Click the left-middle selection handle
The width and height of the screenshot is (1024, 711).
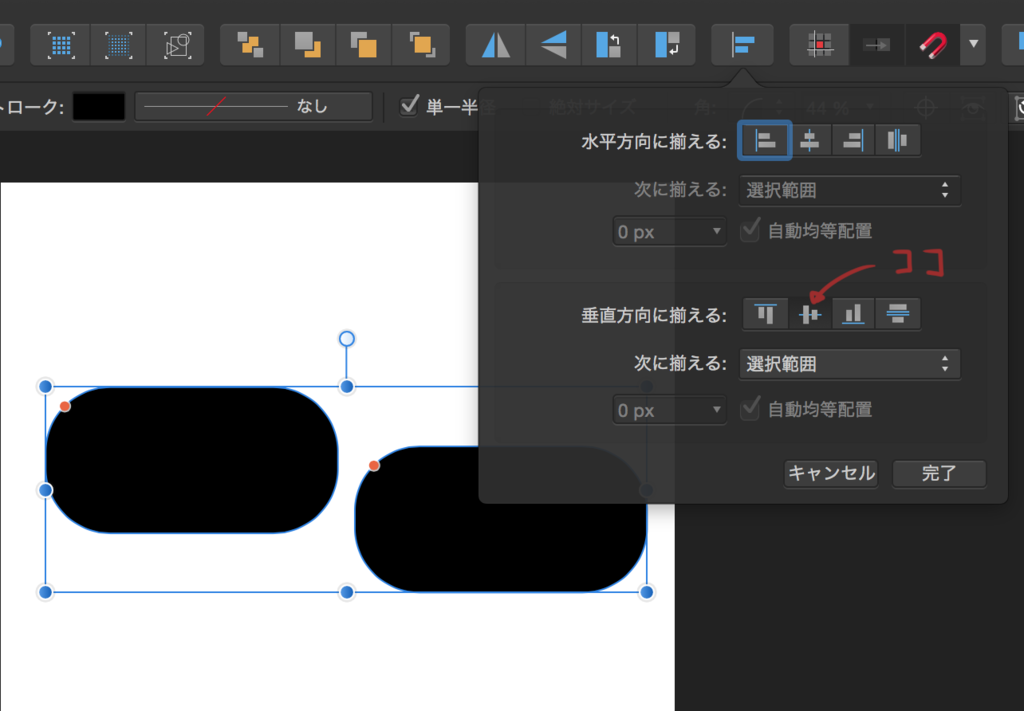tap(45, 490)
